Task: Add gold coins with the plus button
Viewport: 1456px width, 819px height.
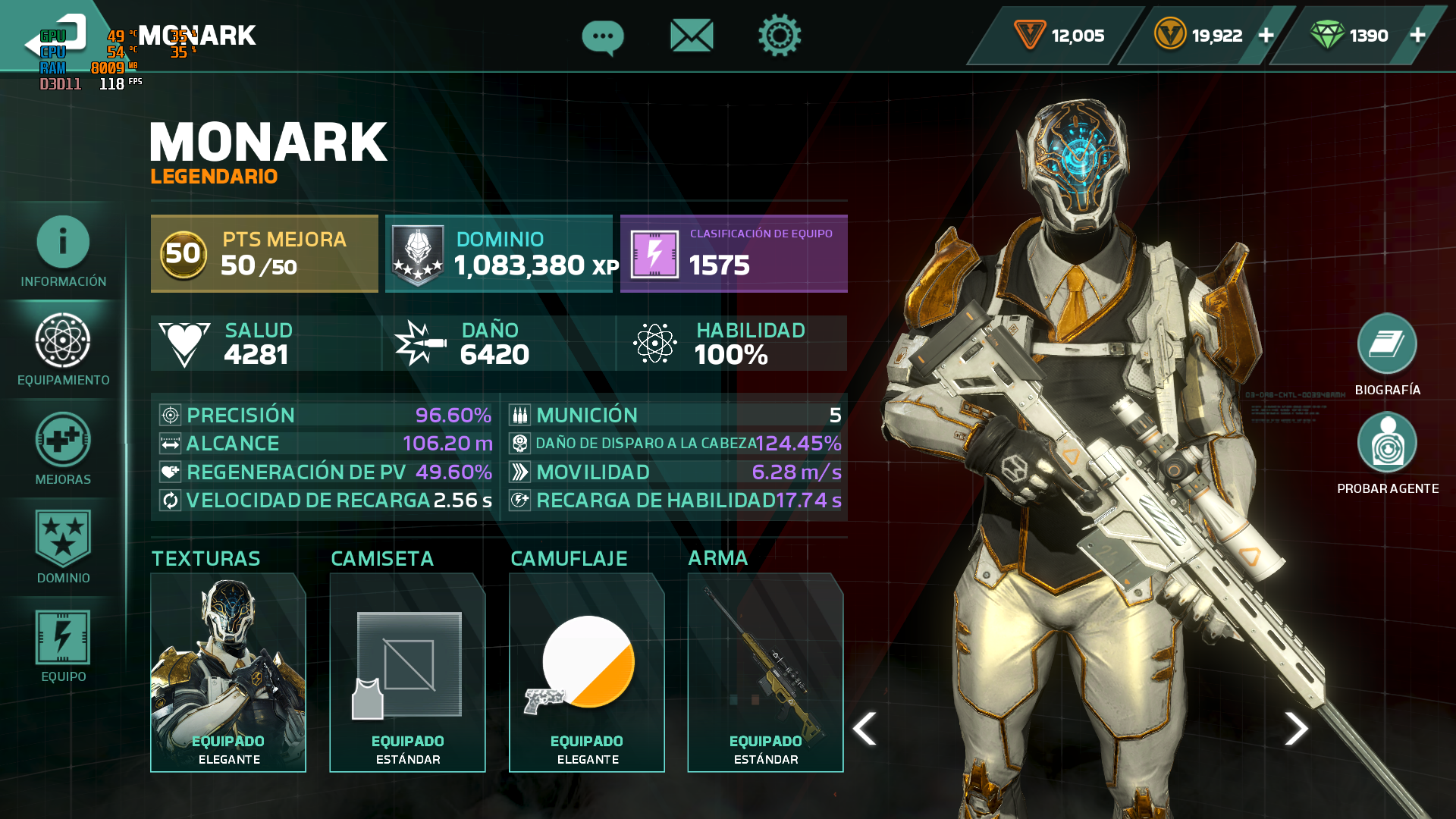Action: click(1266, 36)
